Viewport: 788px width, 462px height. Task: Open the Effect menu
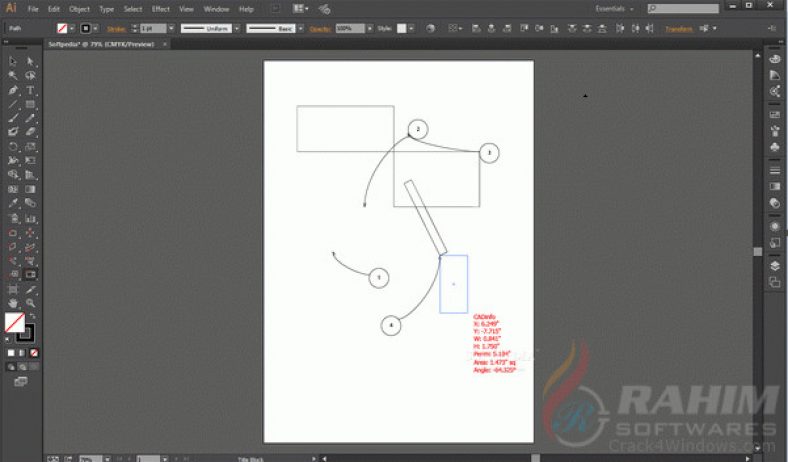tap(160, 9)
